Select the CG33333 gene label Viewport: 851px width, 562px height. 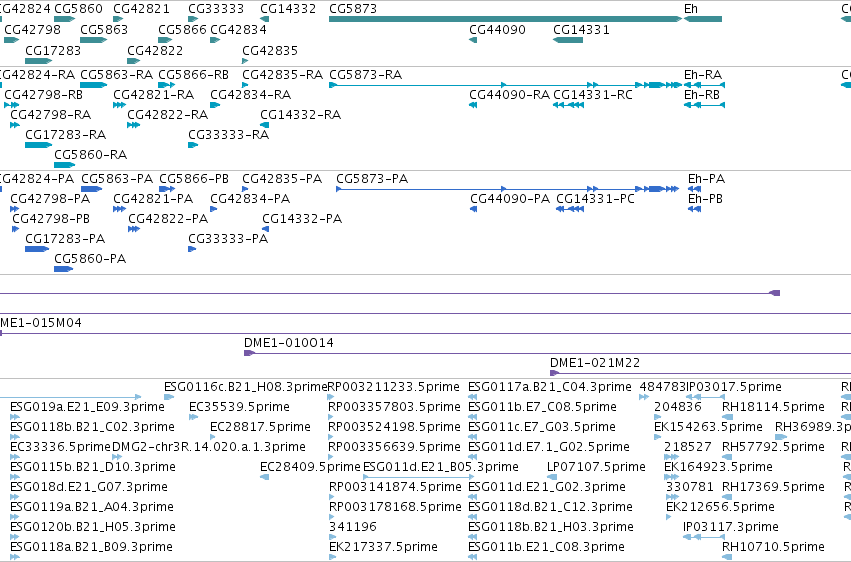[216, 9]
